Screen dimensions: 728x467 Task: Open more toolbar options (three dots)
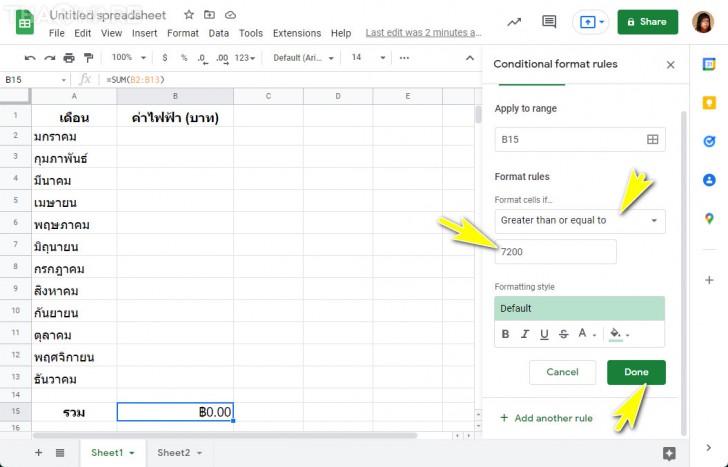tap(404, 58)
